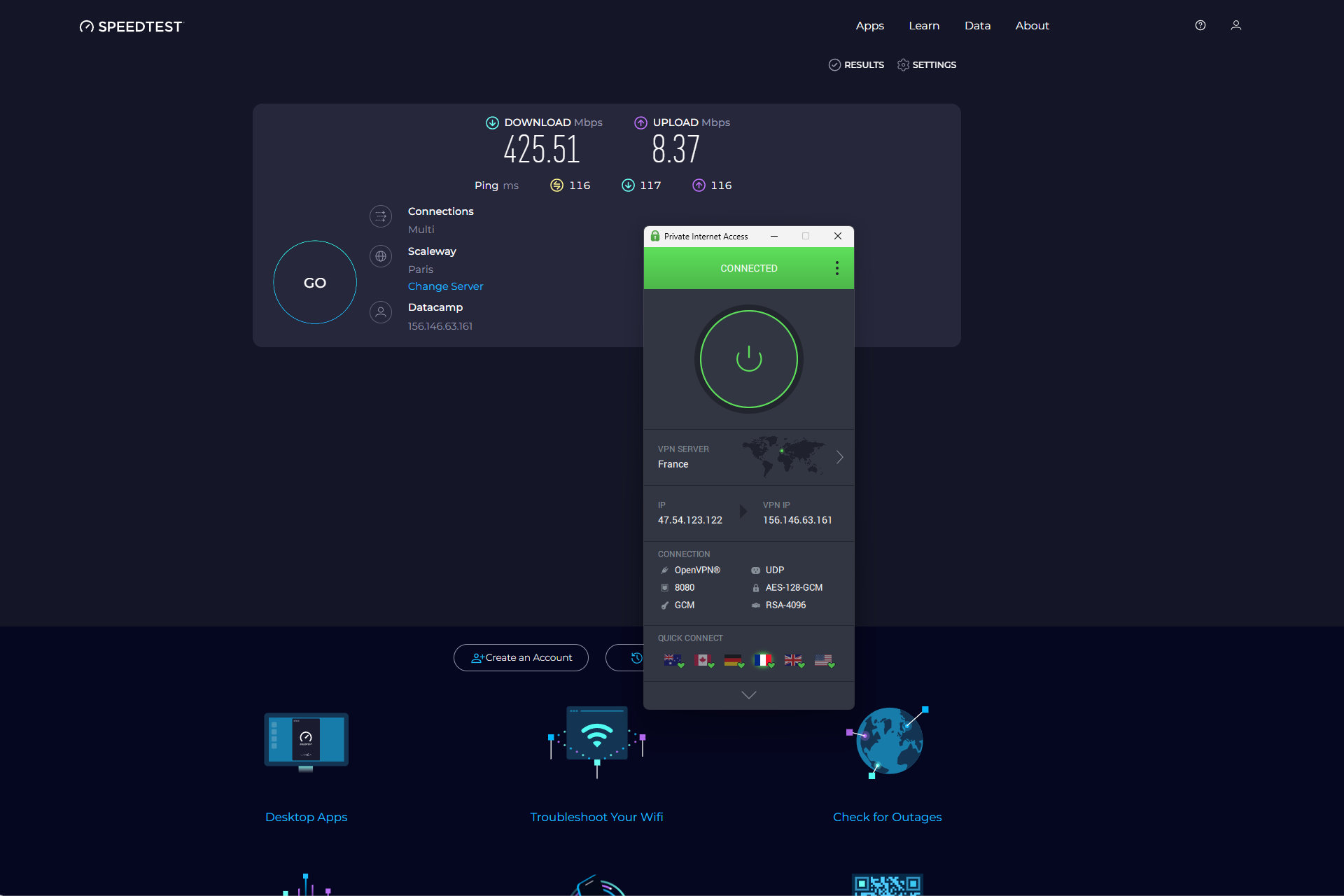Click the Desktop Apps monitor illustration
1344x896 pixels.
(x=306, y=742)
